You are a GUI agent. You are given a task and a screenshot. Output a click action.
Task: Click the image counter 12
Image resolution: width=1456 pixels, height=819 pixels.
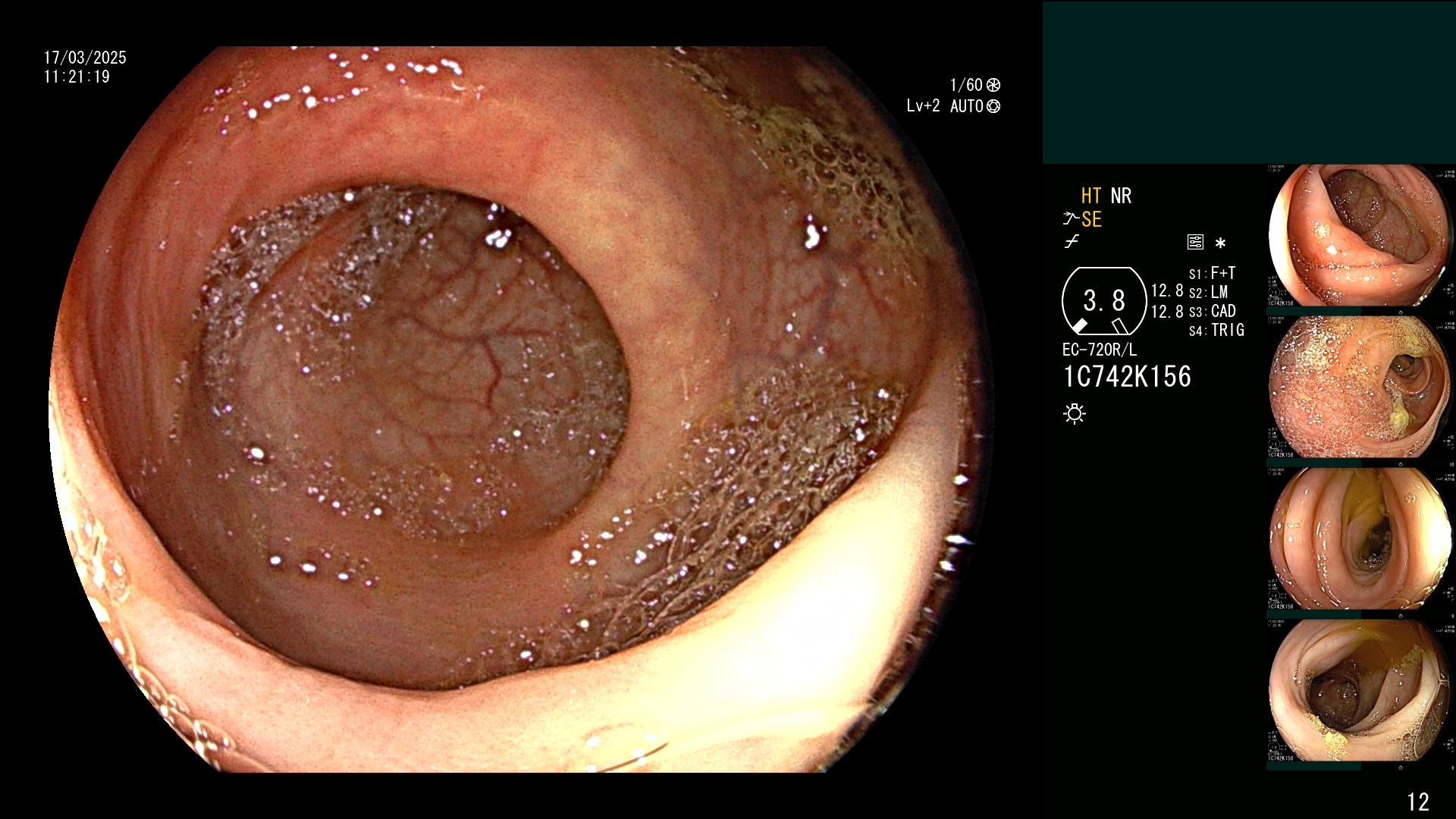1418,802
